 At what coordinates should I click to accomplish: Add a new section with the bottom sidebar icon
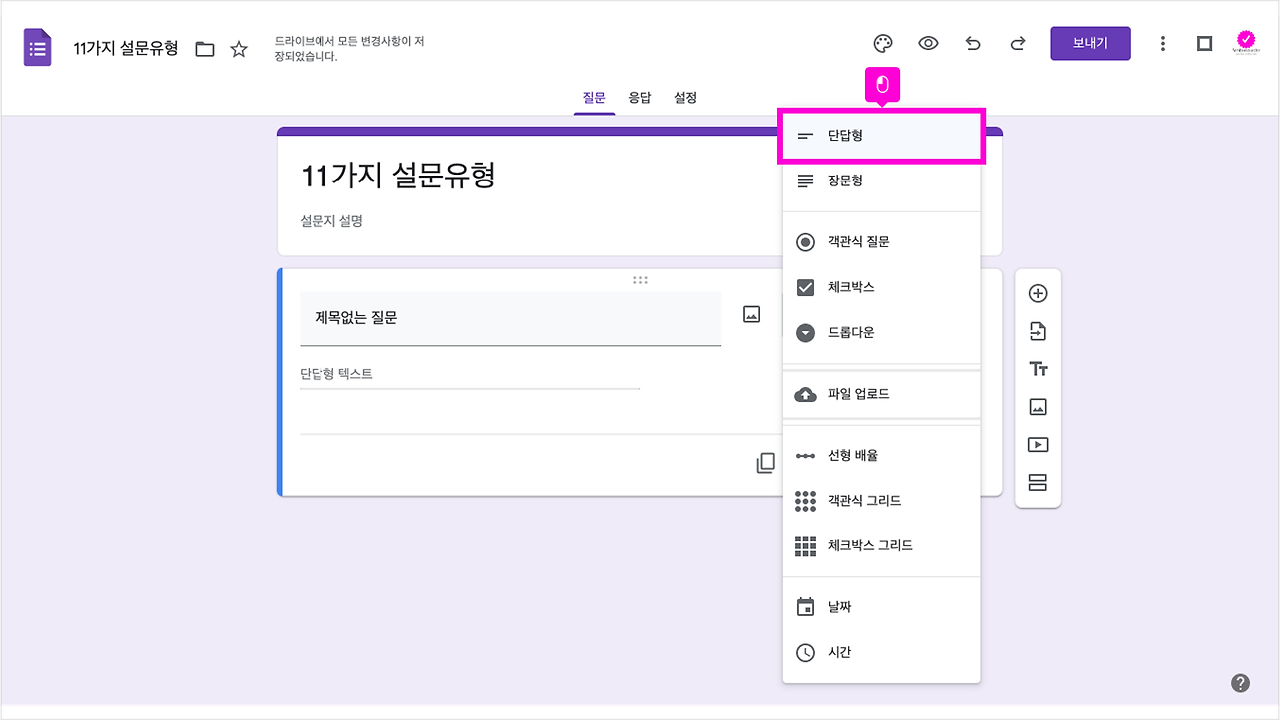tap(1038, 482)
